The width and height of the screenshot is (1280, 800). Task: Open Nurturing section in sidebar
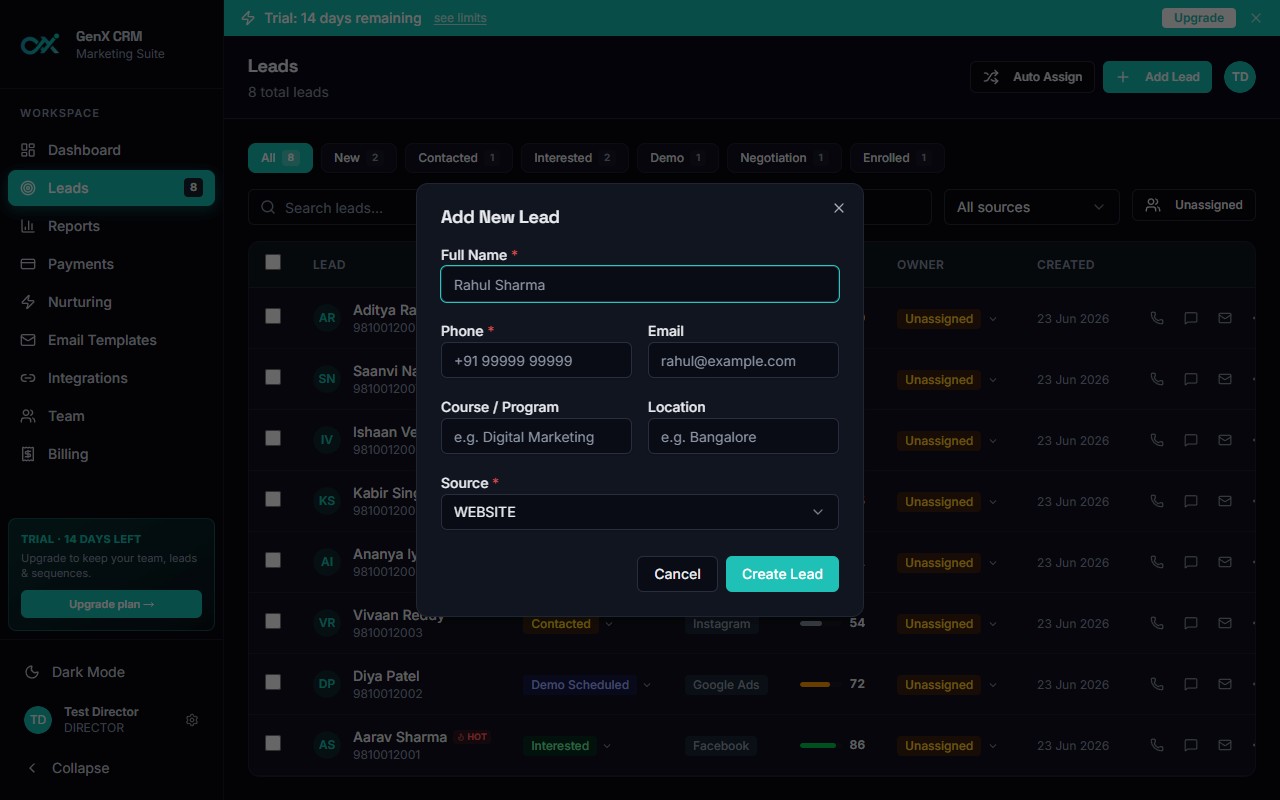point(111,302)
